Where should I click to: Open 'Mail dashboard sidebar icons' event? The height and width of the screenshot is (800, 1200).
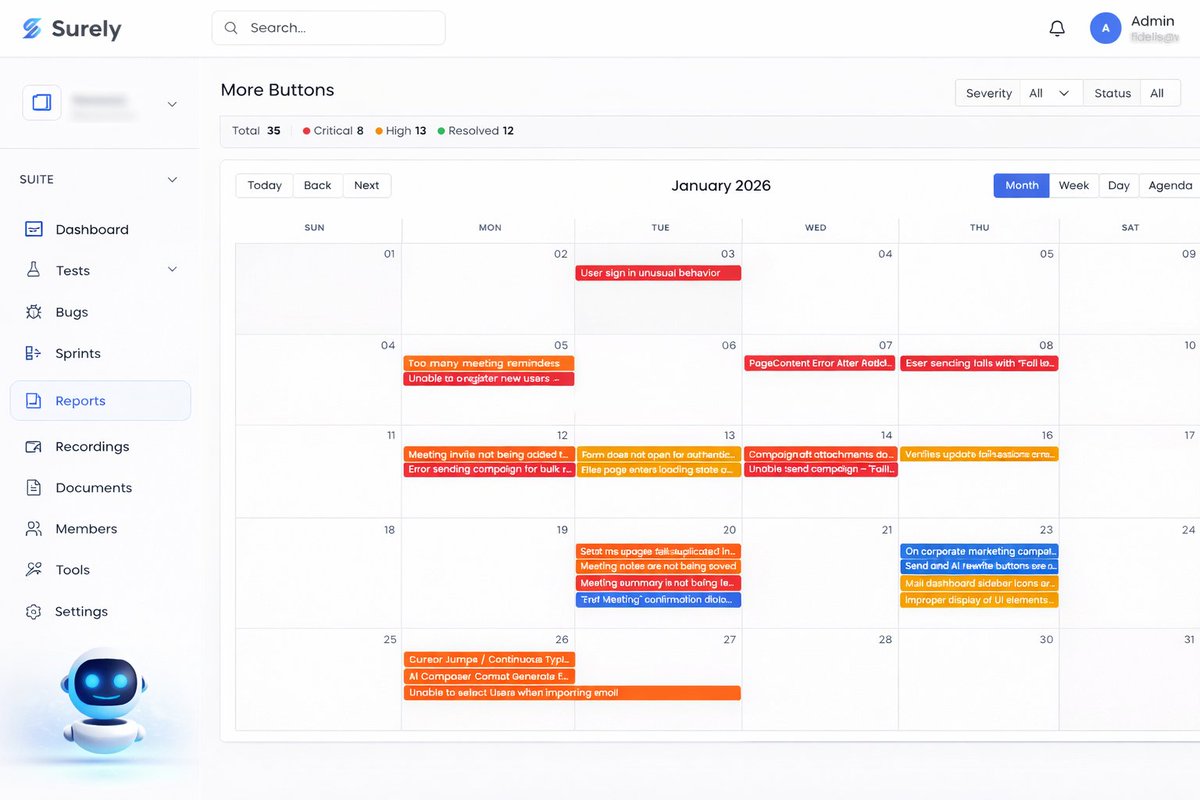[x=979, y=583]
